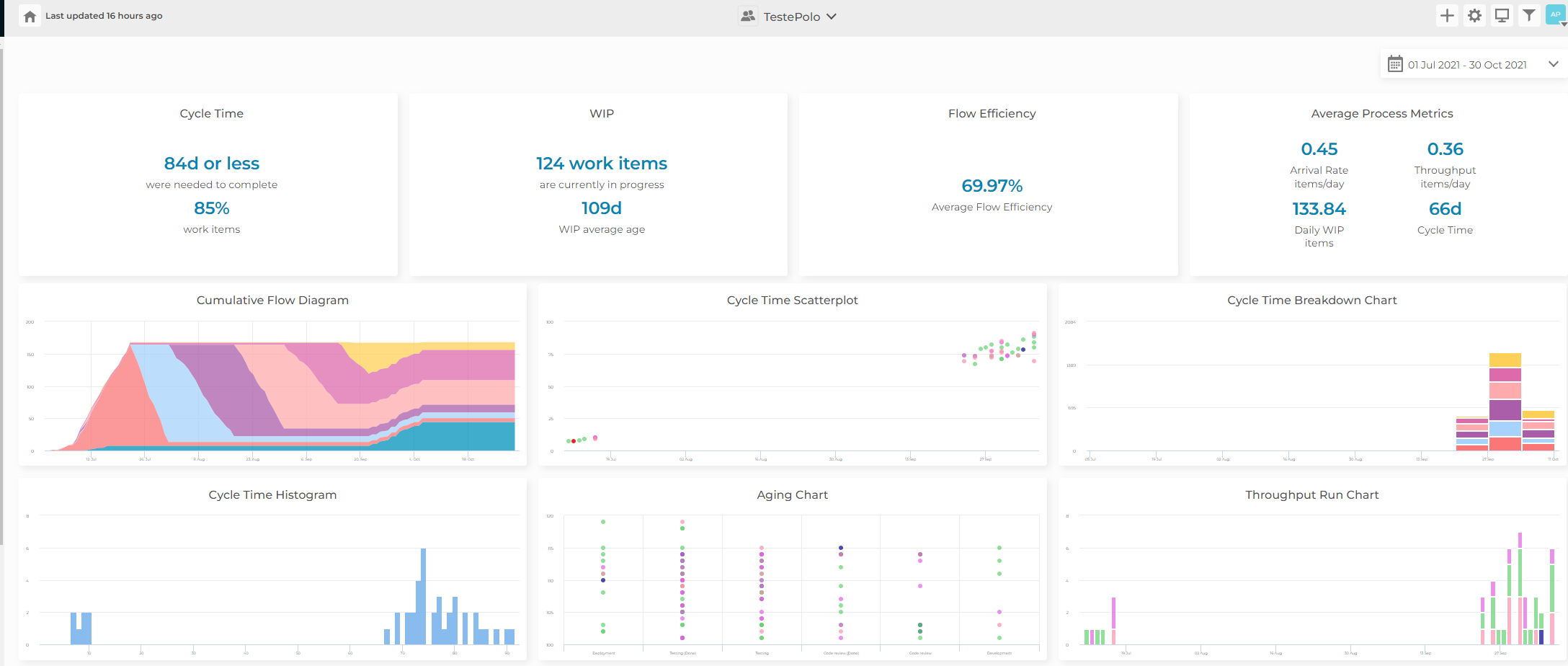
Task: Click the plus icon to add widget
Action: pyautogui.click(x=1446, y=16)
